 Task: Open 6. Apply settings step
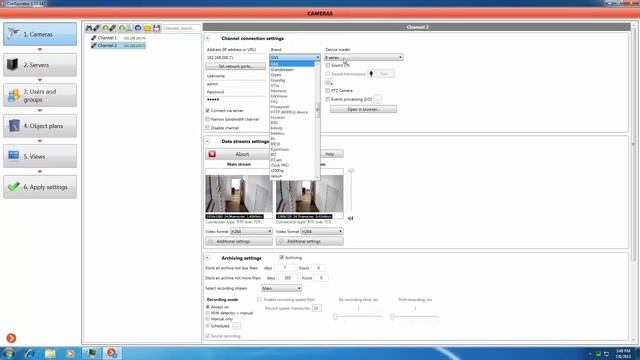[x=40, y=187]
